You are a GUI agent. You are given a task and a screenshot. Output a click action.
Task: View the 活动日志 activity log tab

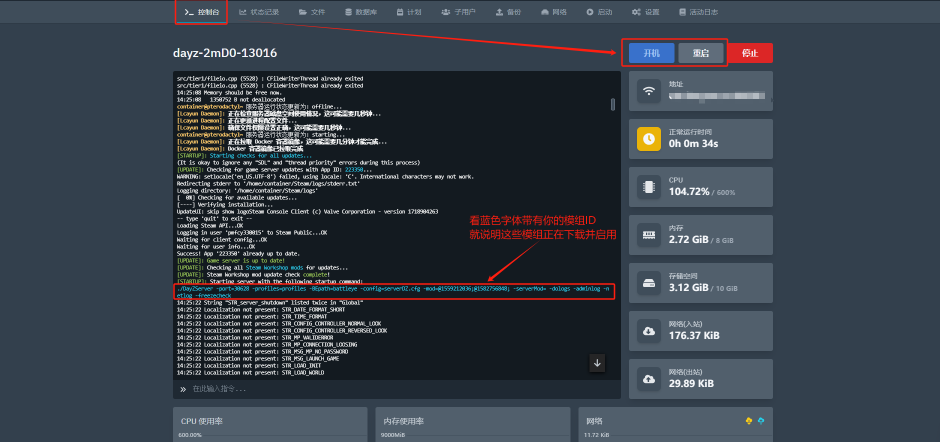697,12
